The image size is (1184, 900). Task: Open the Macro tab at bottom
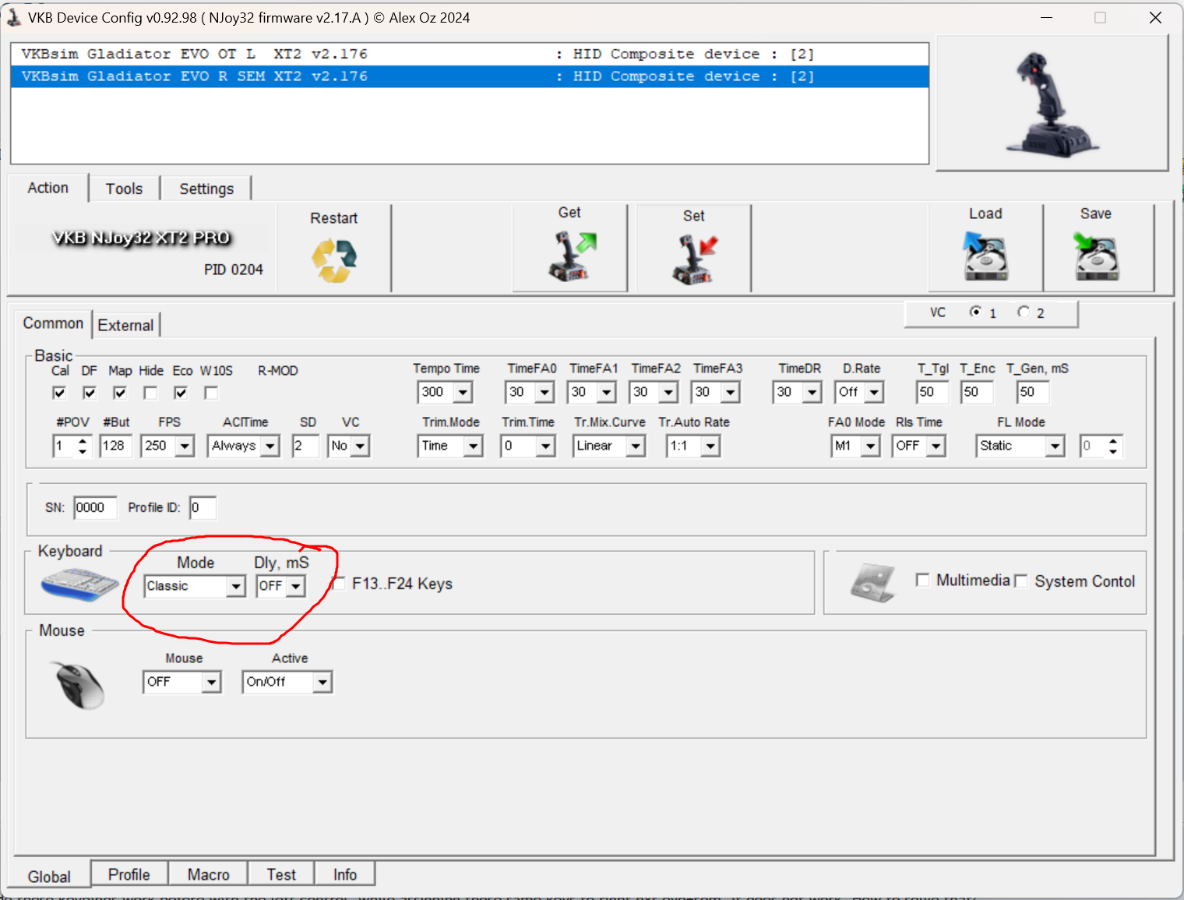[x=208, y=874]
